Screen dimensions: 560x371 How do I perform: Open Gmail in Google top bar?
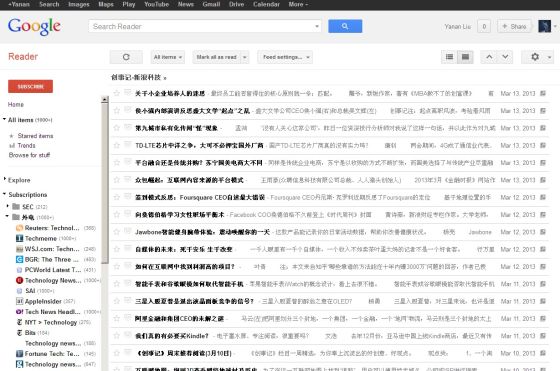click(211, 4)
